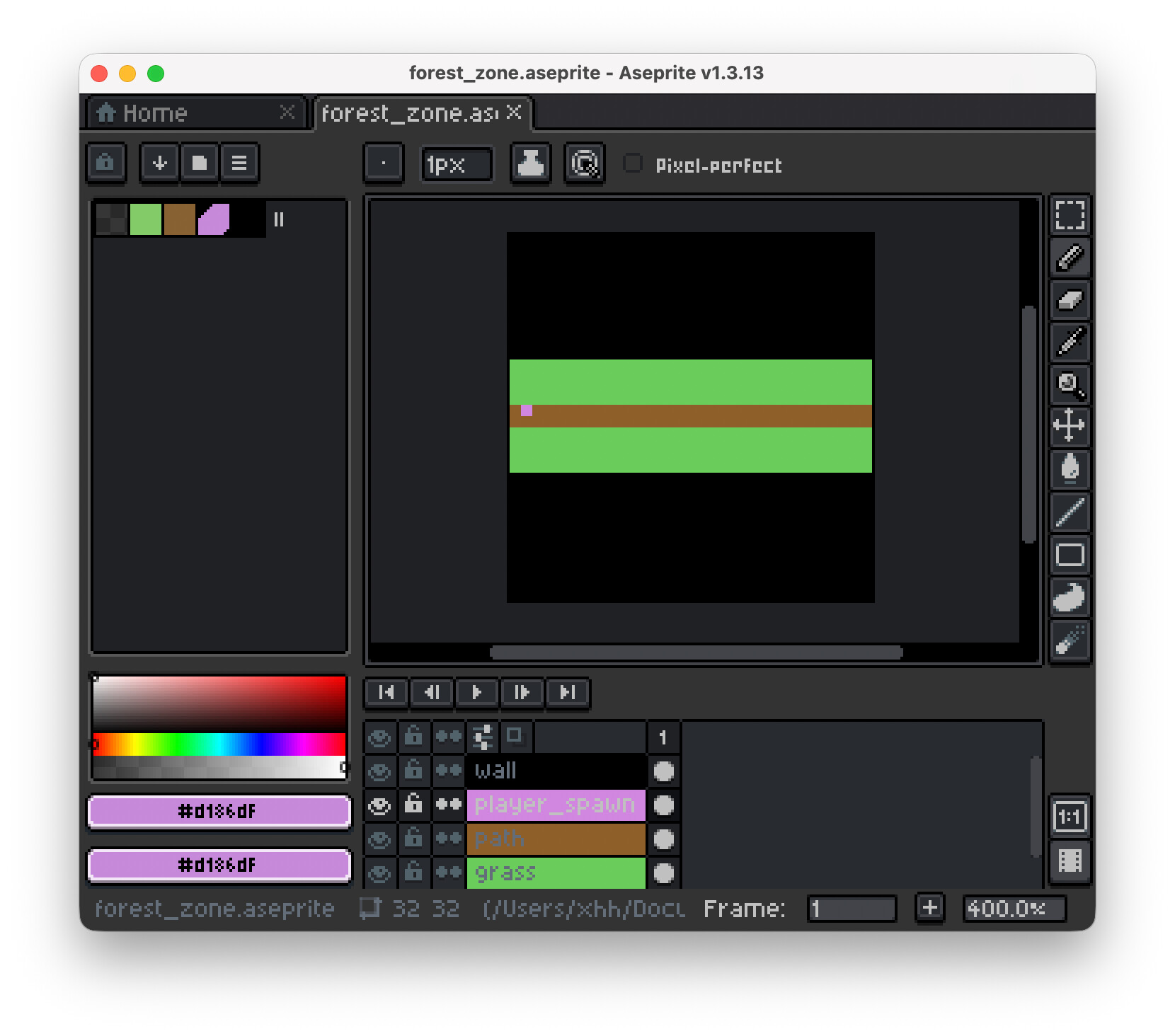
Task: Click the foreground color #d186df button
Action: point(219,811)
